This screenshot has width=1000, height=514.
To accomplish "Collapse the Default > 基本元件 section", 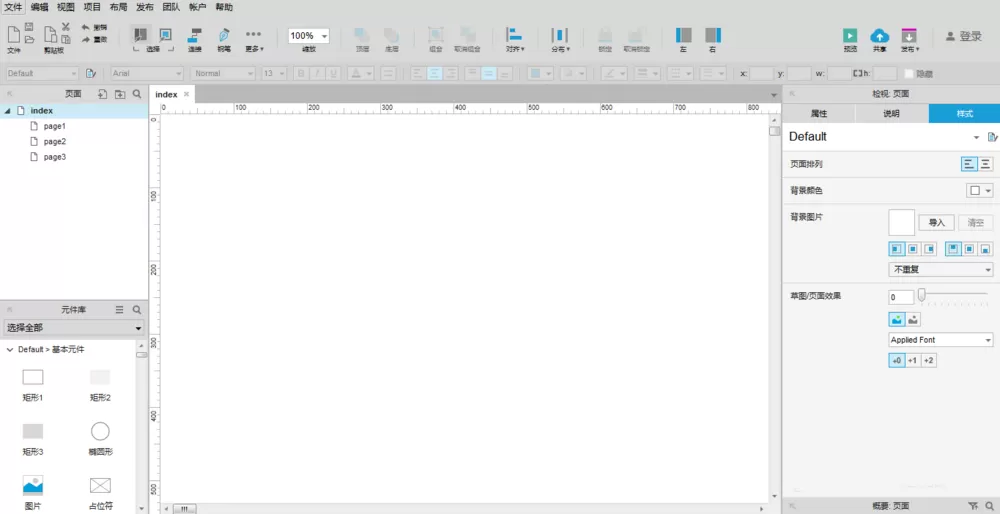I will (x=10, y=349).
